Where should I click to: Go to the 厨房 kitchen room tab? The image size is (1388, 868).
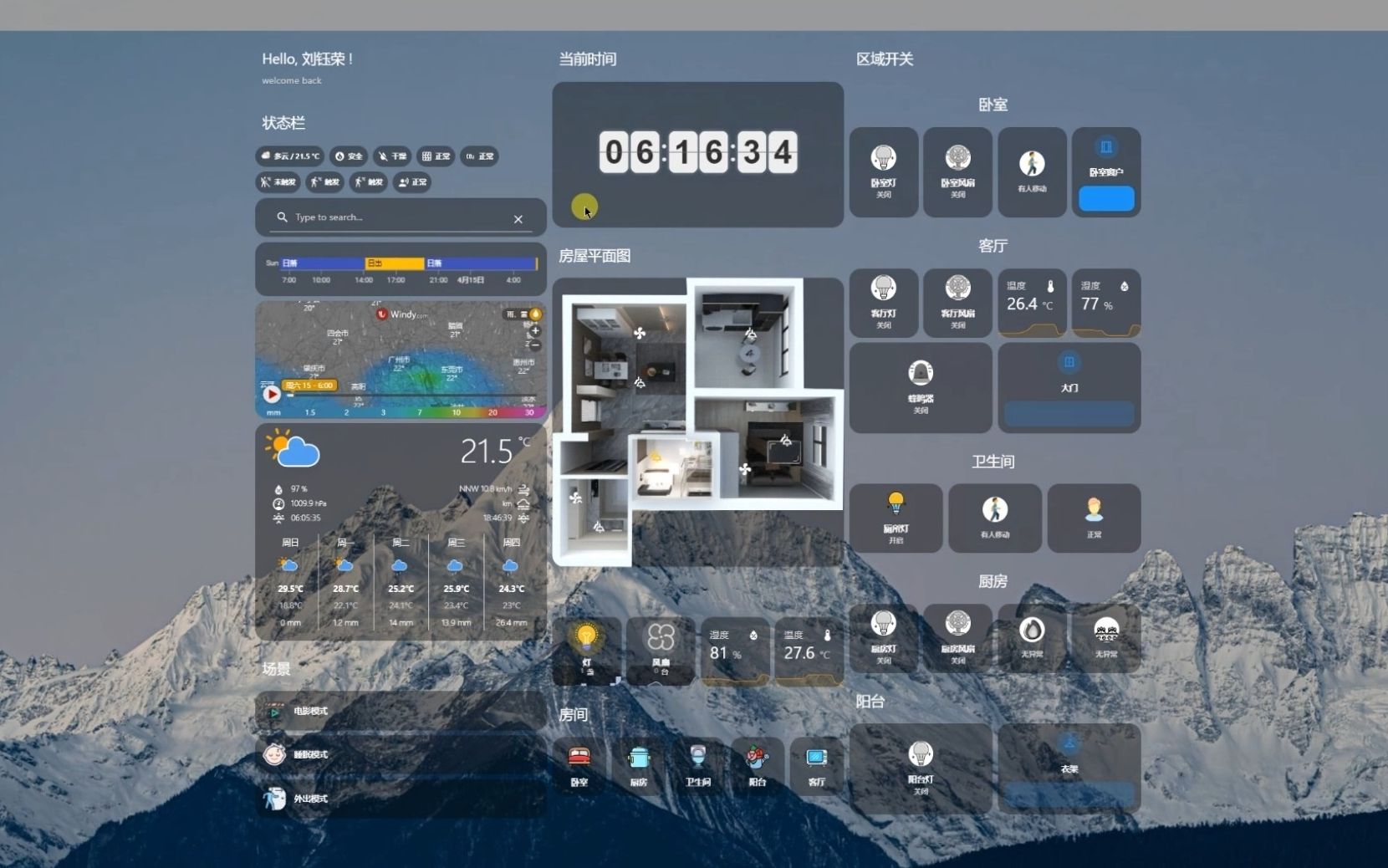(x=639, y=766)
